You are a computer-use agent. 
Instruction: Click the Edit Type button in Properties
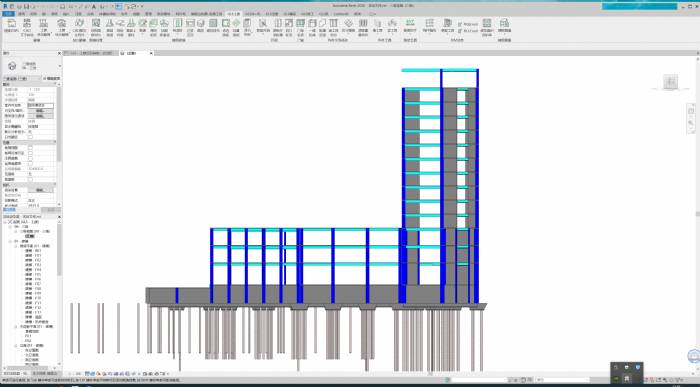click(x=51, y=79)
